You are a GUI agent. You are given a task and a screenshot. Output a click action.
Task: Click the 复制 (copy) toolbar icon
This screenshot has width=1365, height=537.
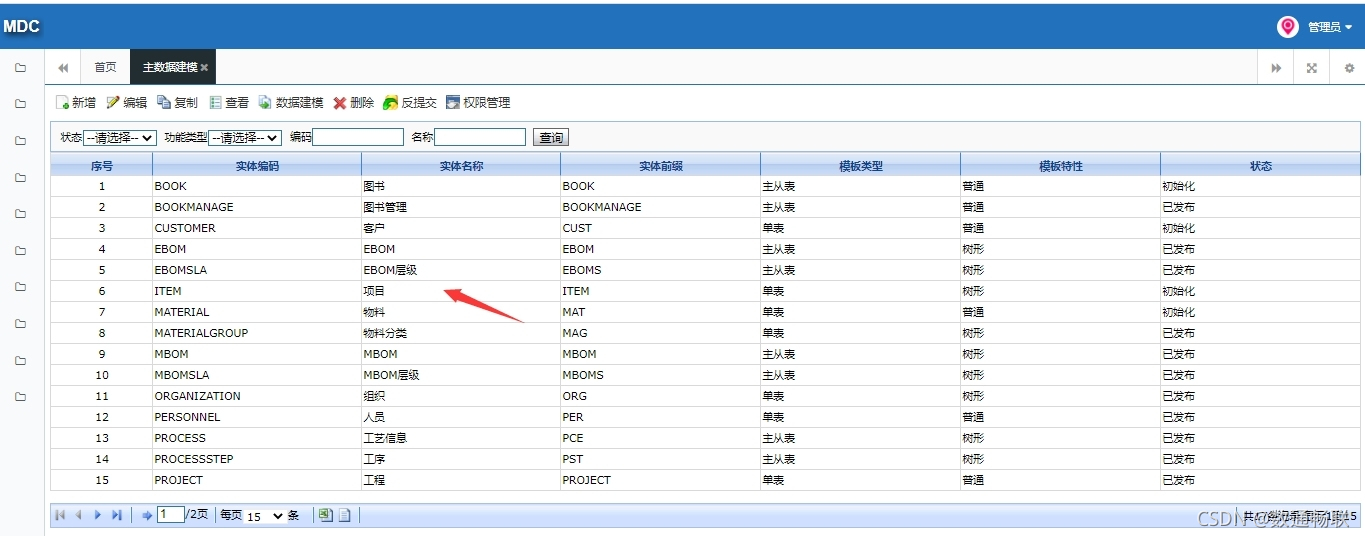click(164, 103)
